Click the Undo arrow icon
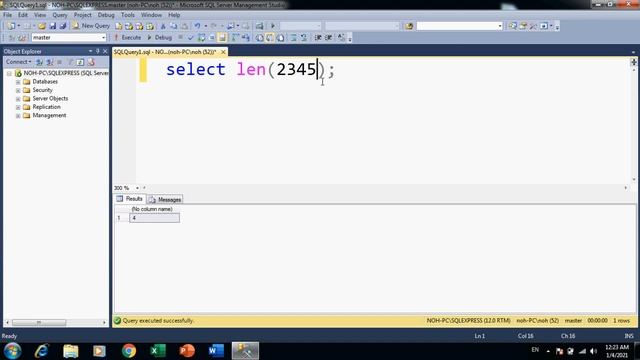 [x=197, y=26]
